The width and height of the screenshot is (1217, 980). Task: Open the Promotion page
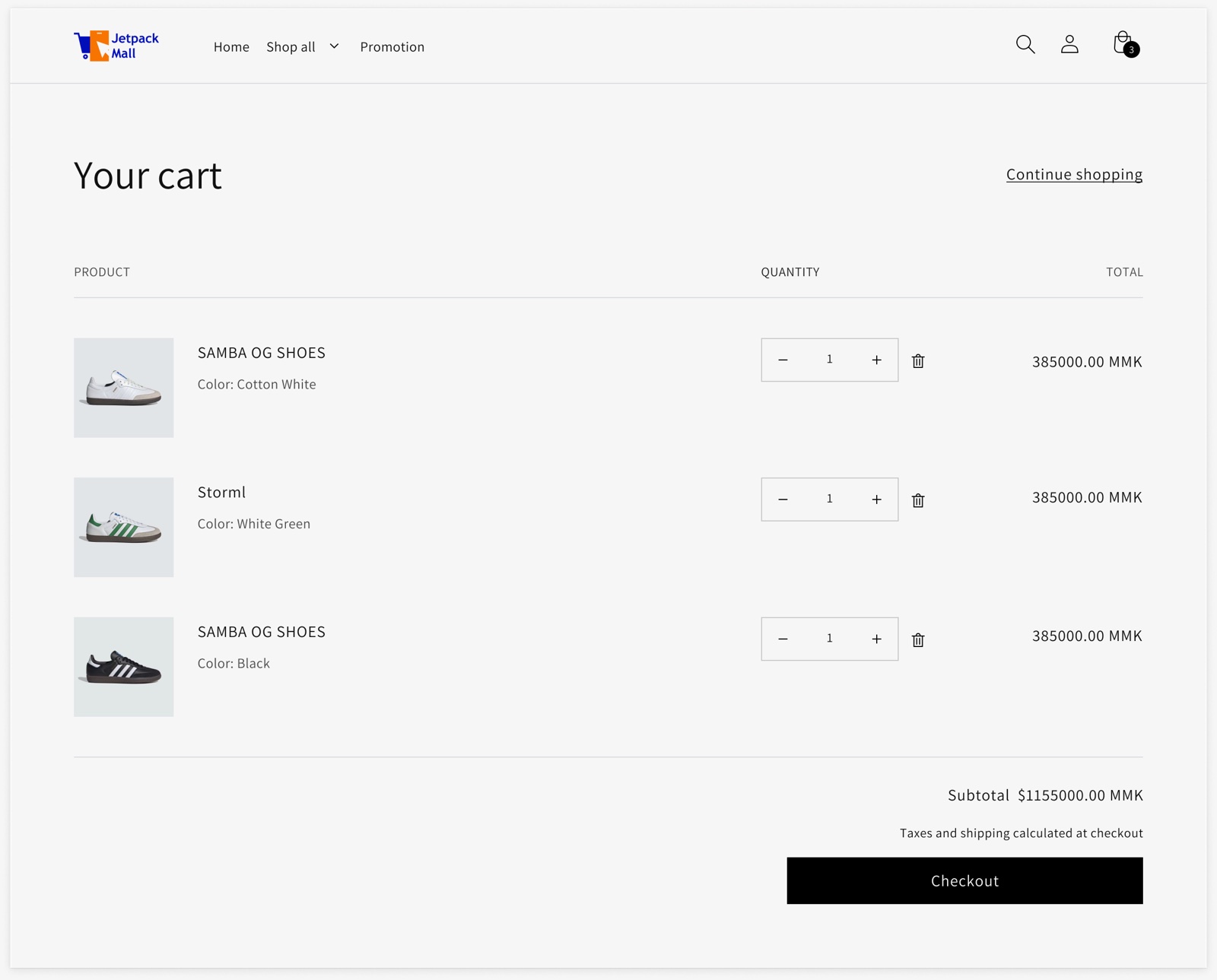392,46
